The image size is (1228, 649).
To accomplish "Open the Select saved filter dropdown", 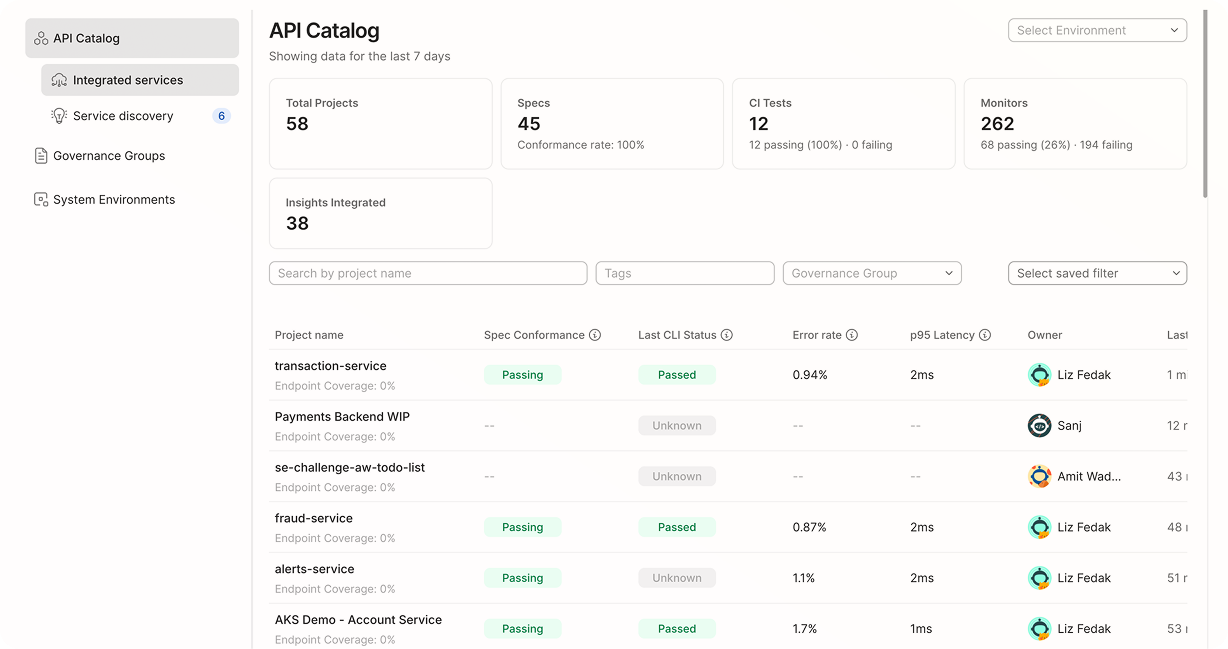I will coord(1097,273).
